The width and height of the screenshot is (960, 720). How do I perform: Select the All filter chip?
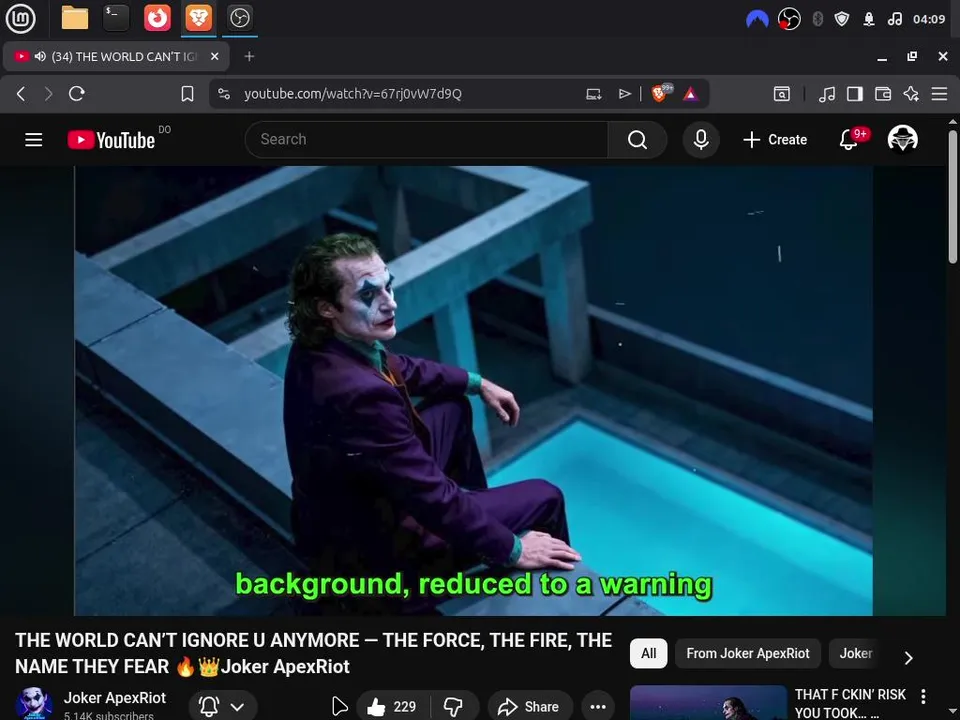648,653
